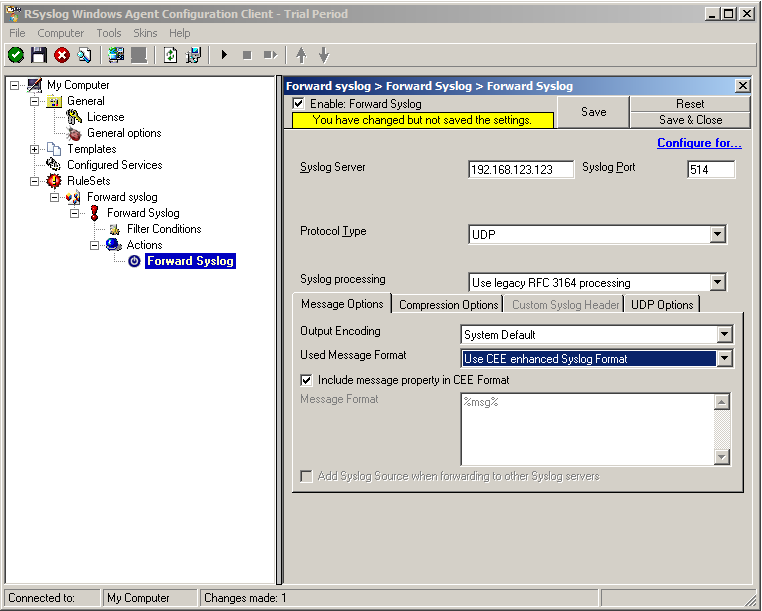The image size is (762, 611).
Task: Click inside the Message Format text area
Action: [x=587, y=429]
